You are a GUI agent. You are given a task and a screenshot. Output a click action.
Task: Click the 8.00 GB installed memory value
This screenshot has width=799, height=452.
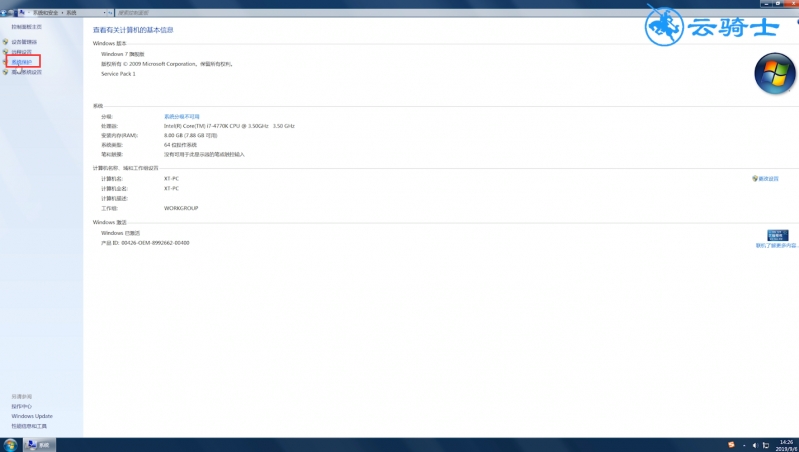pos(191,136)
